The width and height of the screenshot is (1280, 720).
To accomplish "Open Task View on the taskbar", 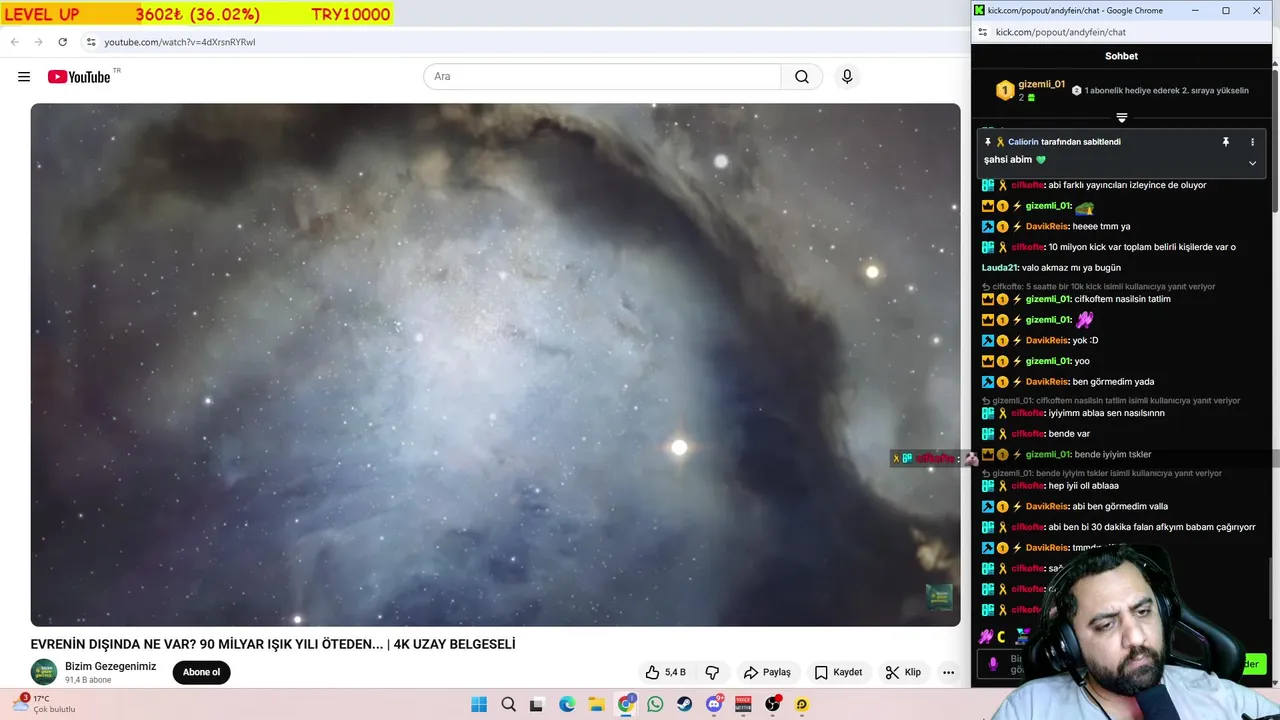I will [x=536, y=704].
